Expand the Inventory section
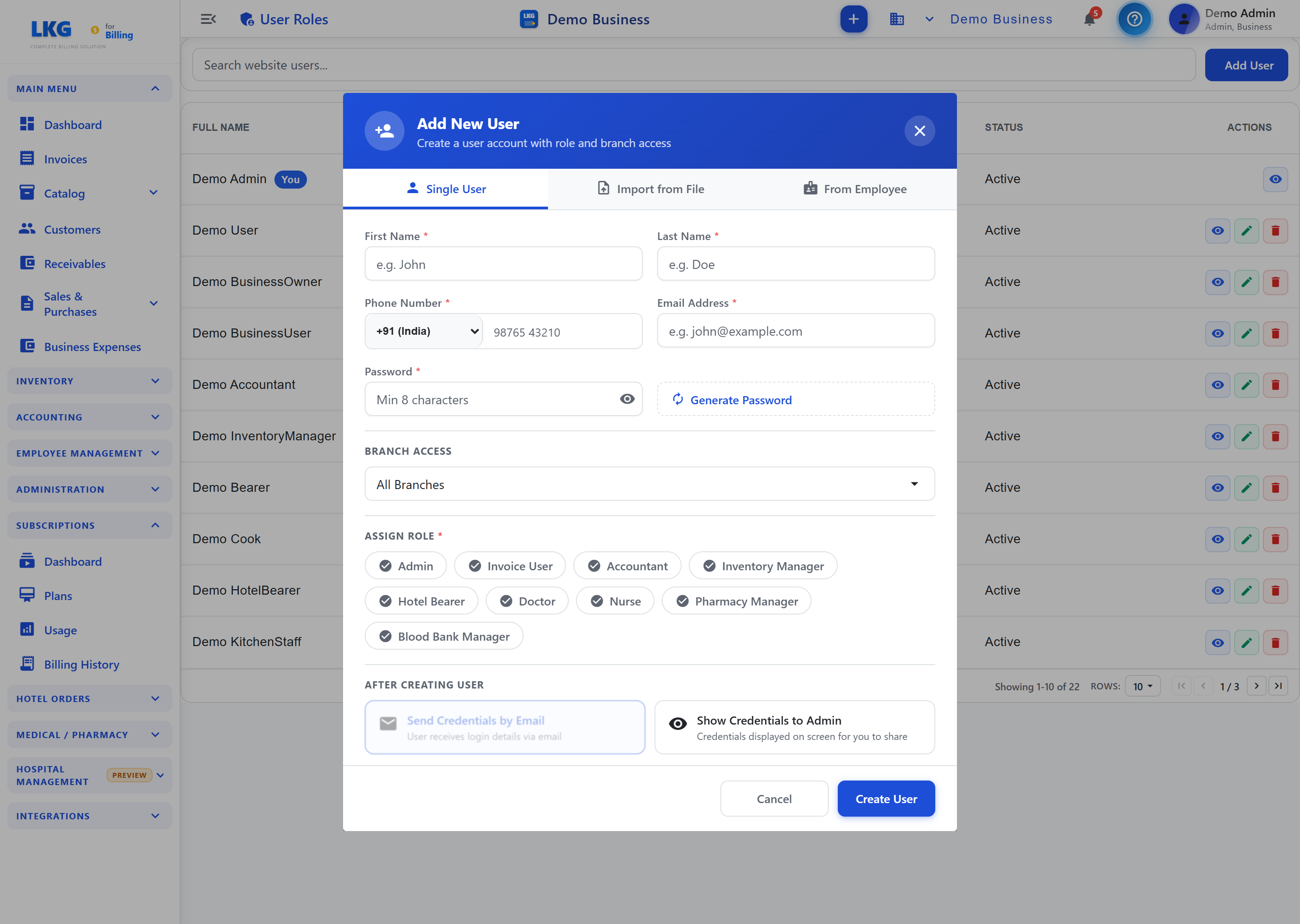The width and height of the screenshot is (1300, 924). click(89, 381)
